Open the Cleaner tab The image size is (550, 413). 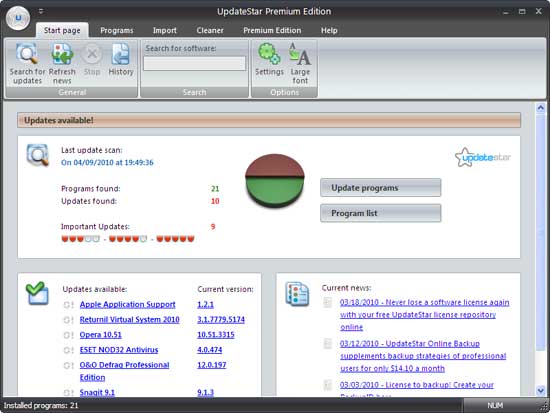pos(210,31)
